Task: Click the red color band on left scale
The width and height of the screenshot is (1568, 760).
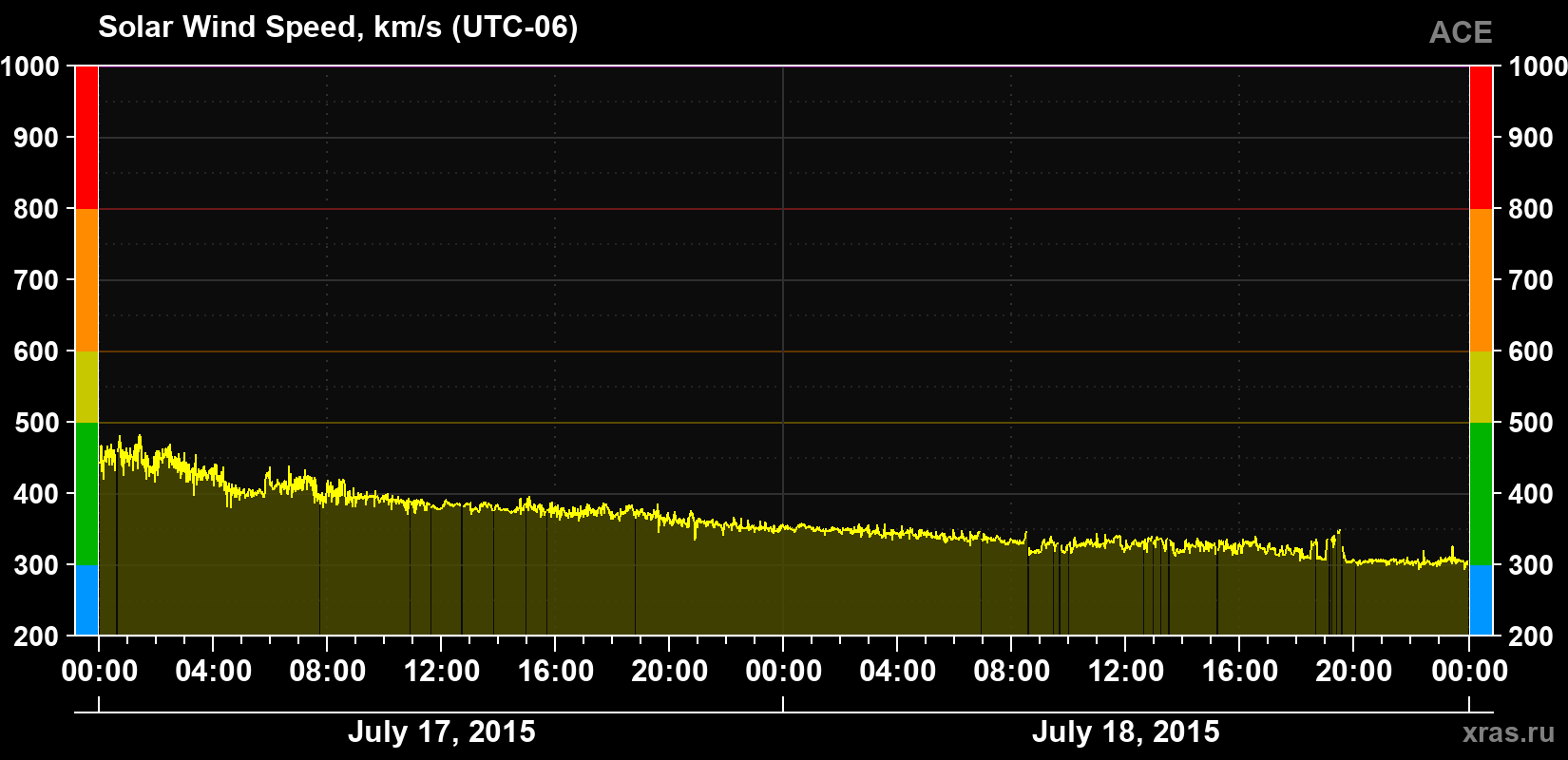Action: click(x=86, y=138)
